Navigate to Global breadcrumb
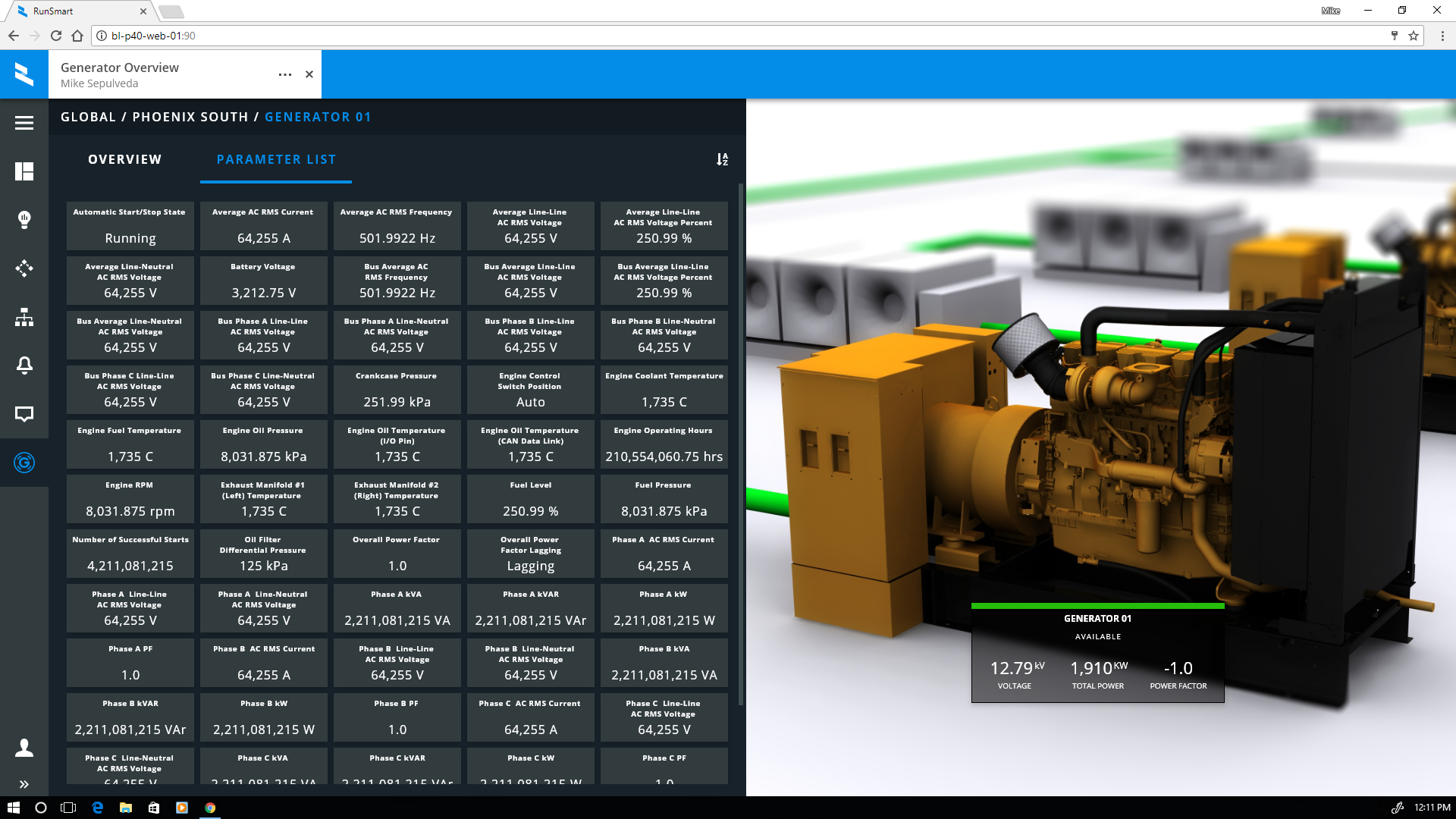The image size is (1456, 819). [x=88, y=117]
